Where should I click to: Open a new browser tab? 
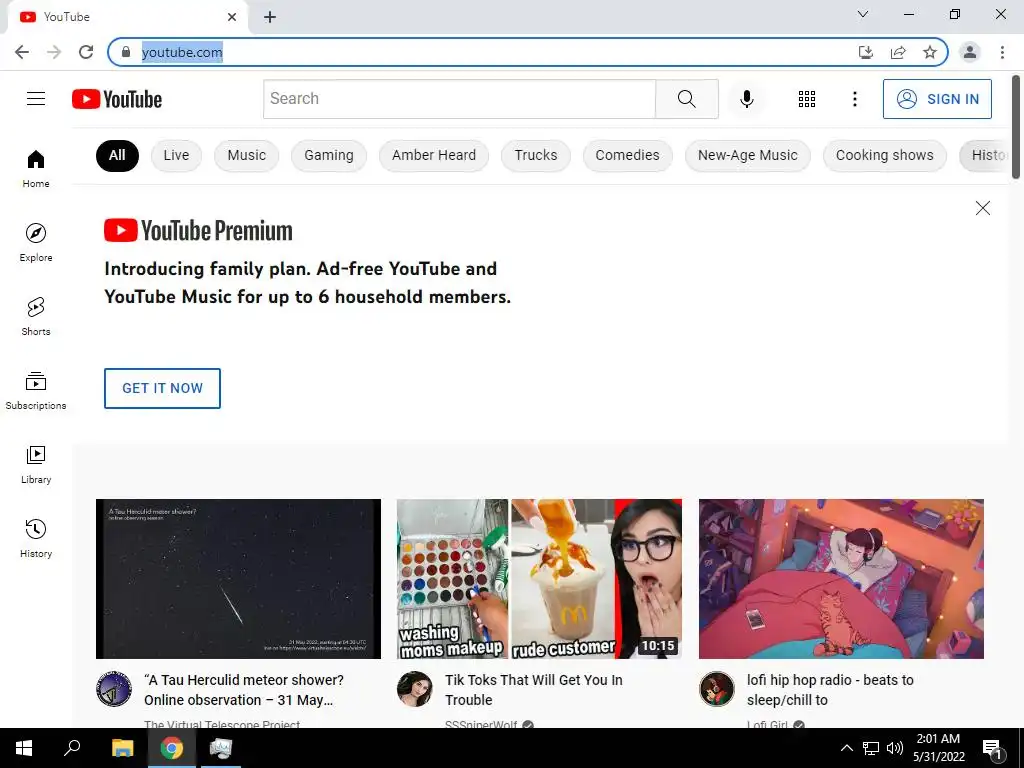(270, 17)
